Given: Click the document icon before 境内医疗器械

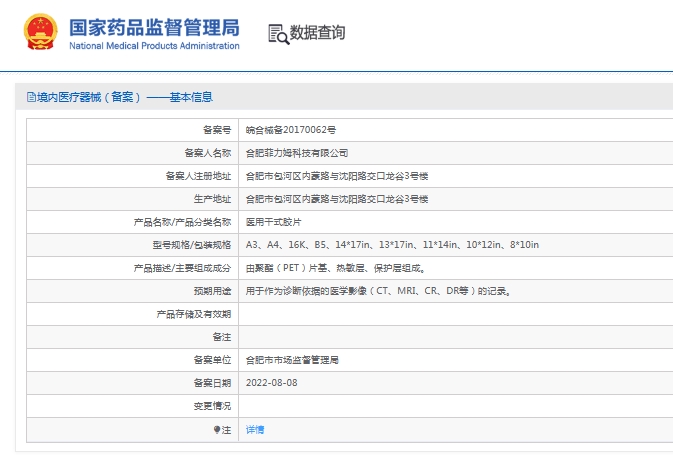Looking at the screenshot, I should [31, 97].
